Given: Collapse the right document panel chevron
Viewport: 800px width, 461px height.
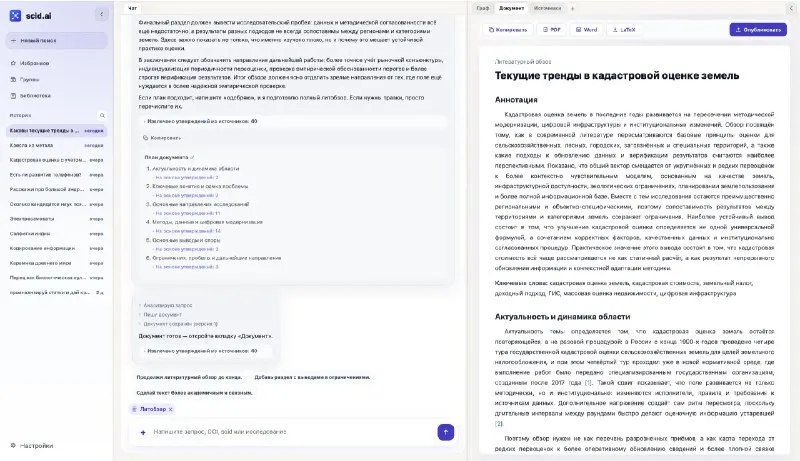Looking at the screenshot, I should pos(791,8).
